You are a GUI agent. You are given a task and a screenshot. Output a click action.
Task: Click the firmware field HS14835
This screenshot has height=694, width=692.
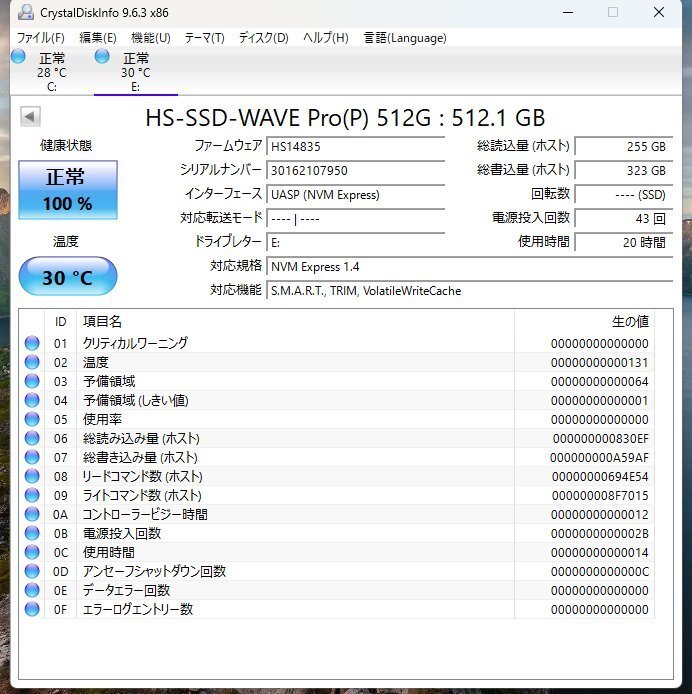(356, 147)
